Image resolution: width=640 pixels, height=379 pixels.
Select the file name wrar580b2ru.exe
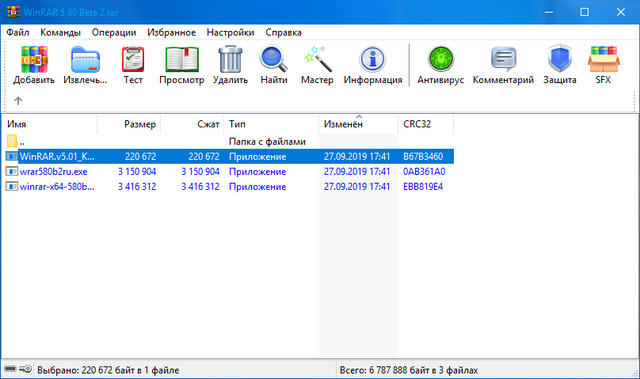53,172
